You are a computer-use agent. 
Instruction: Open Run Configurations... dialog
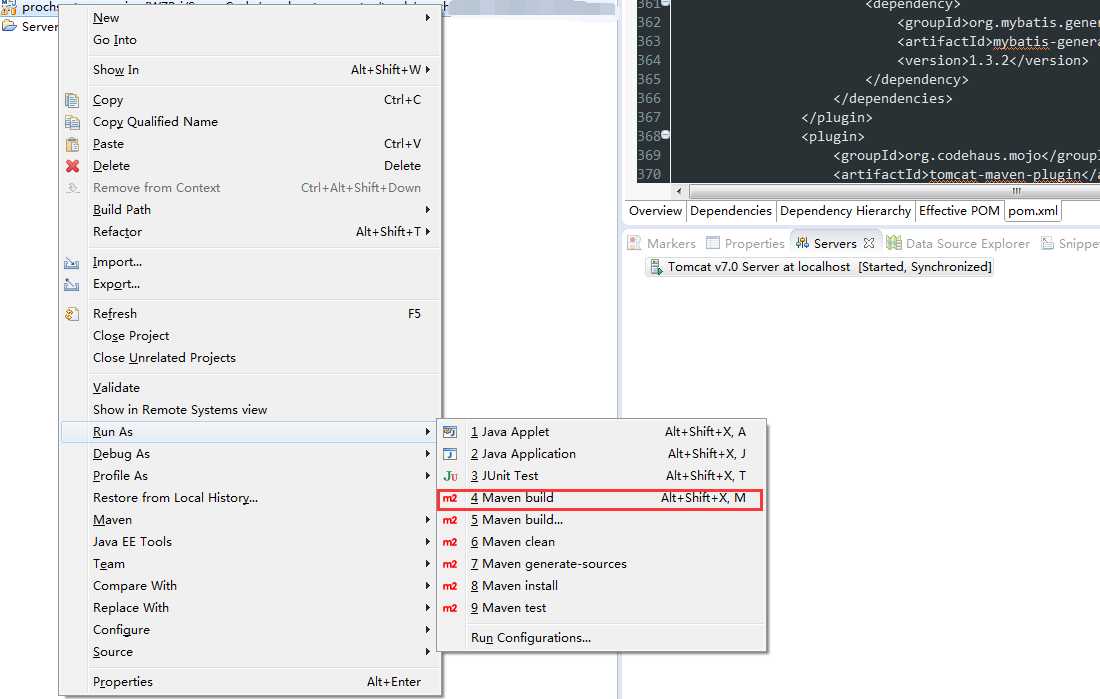[601, 638]
